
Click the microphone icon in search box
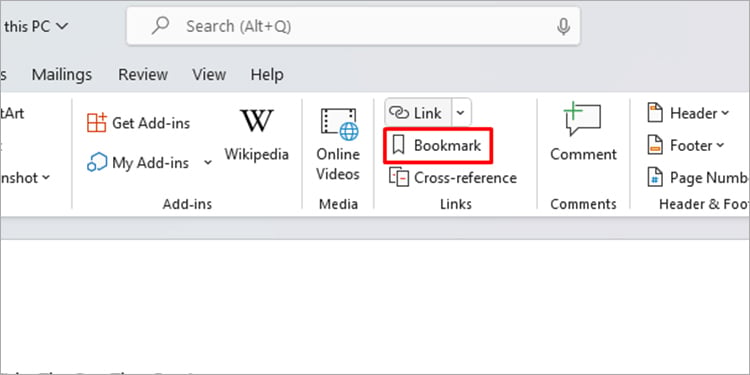point(563,26)
